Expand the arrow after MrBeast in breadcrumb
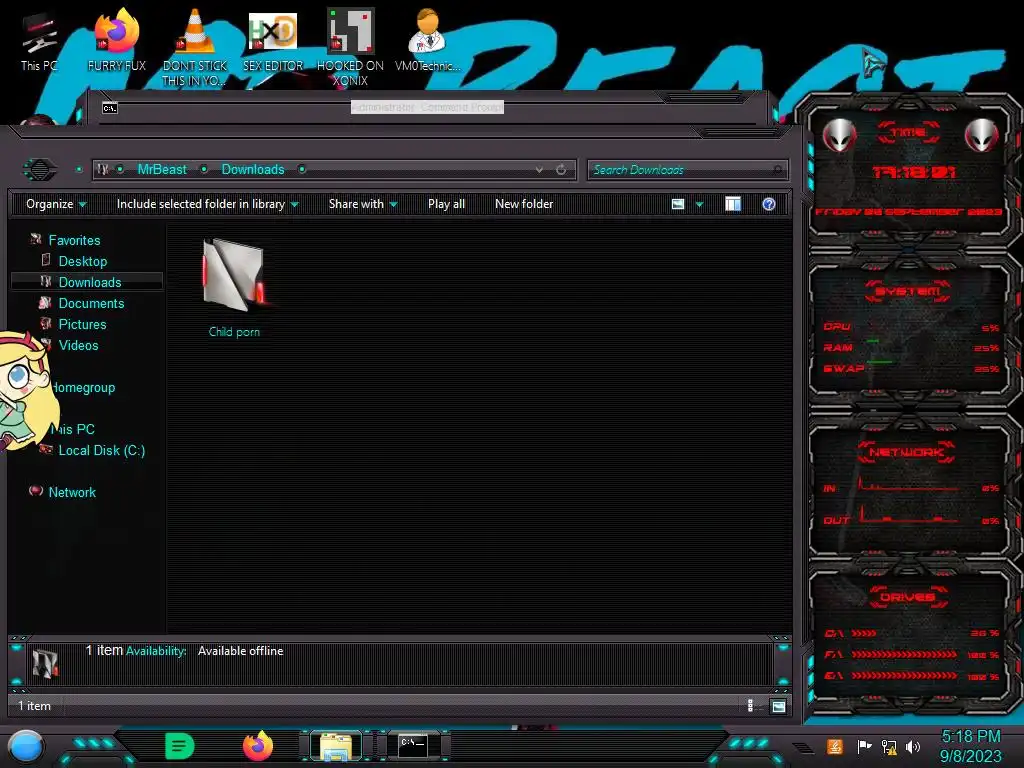This screenshot has height=768, width=1024. tap(204, 170)
